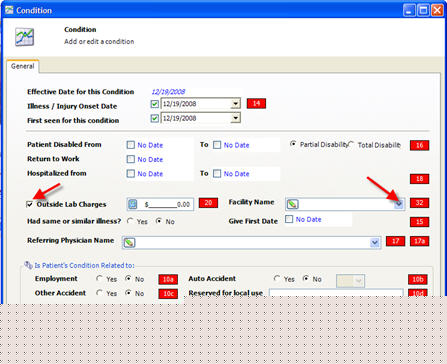Click red box marker 10a

[168, 279]
